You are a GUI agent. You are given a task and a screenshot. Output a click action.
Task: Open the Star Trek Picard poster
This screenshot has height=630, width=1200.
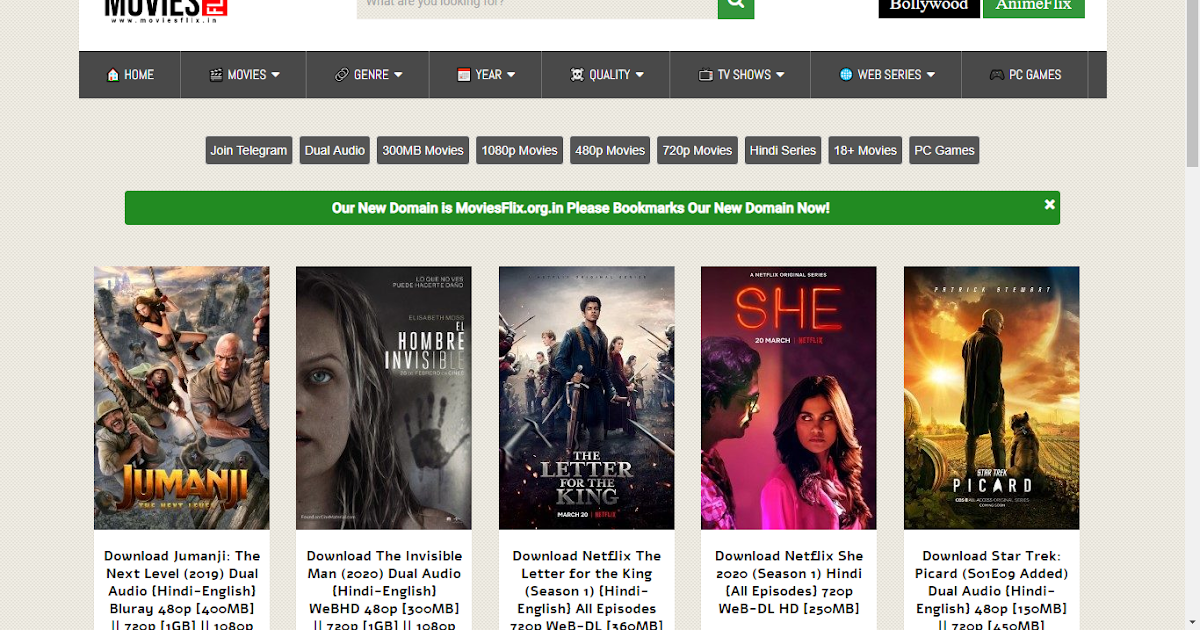point(992,398)
